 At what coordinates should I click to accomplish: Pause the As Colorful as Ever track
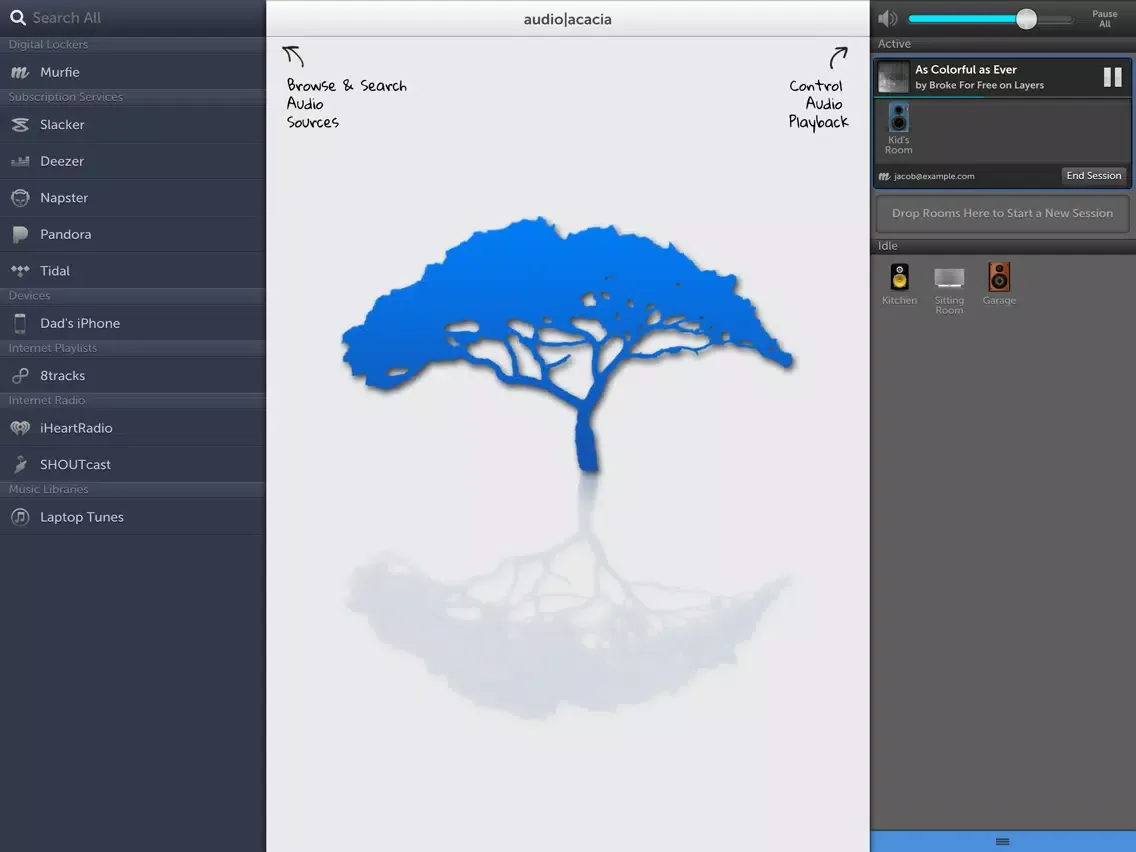click(1112, 77)
